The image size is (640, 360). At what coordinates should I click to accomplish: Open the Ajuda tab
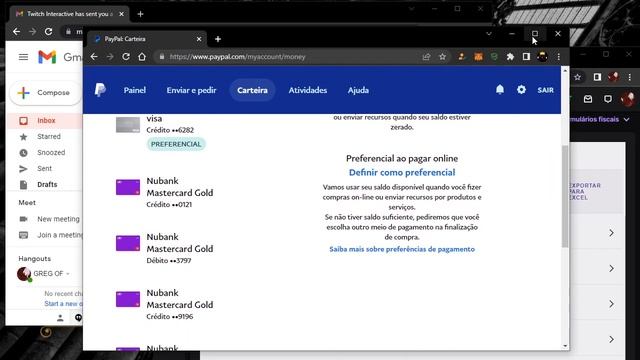[358, 90]
